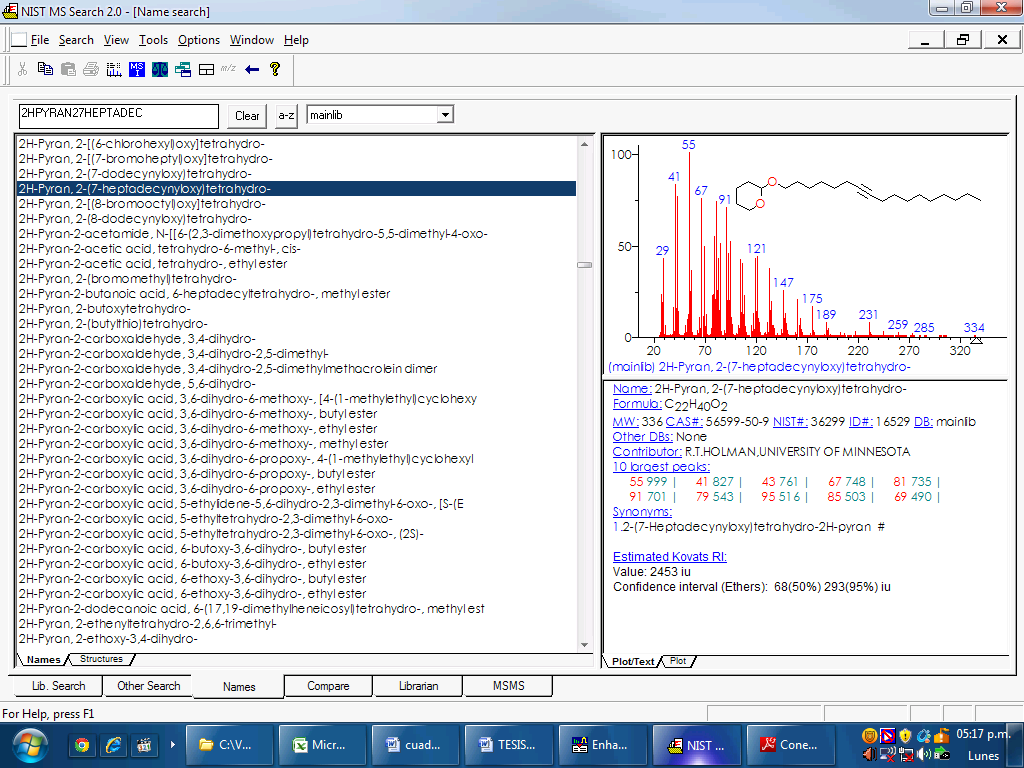Click the Copy toolbar icon

coord(45,69)
